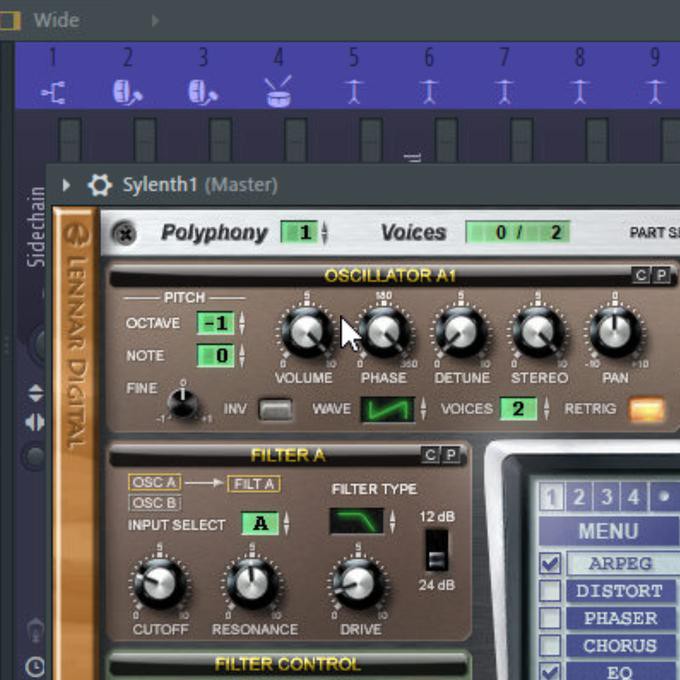Open the FILTER TYPE selector display

[x=356, y=521]
